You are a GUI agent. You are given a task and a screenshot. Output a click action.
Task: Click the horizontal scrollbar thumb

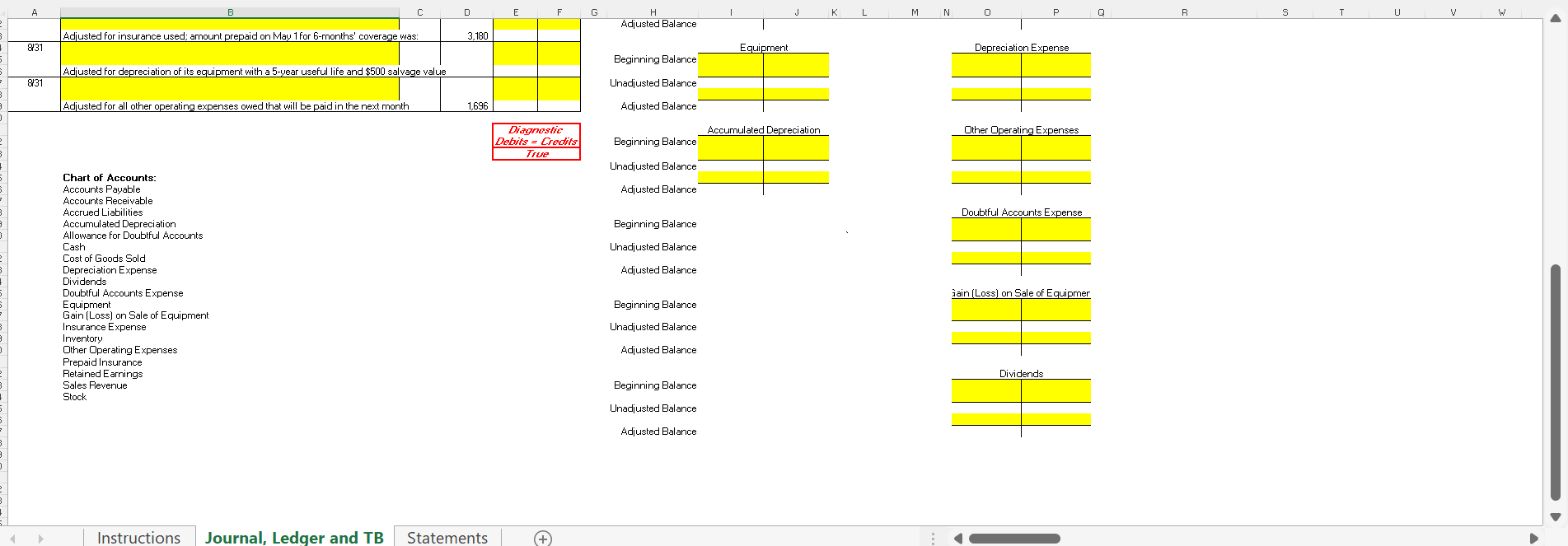click(x=1014, y=539)
